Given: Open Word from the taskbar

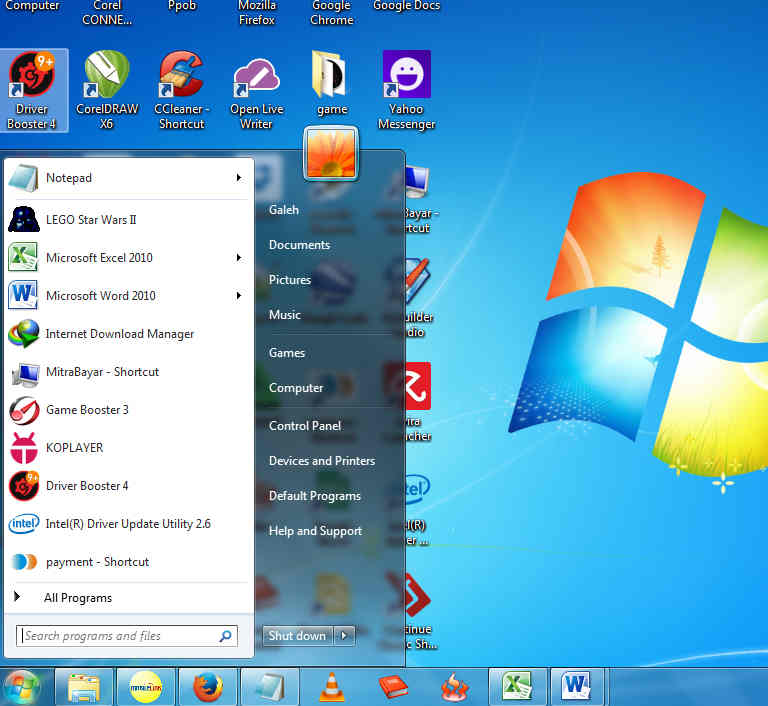Looking at the screenshot, I should pos(579,687).
